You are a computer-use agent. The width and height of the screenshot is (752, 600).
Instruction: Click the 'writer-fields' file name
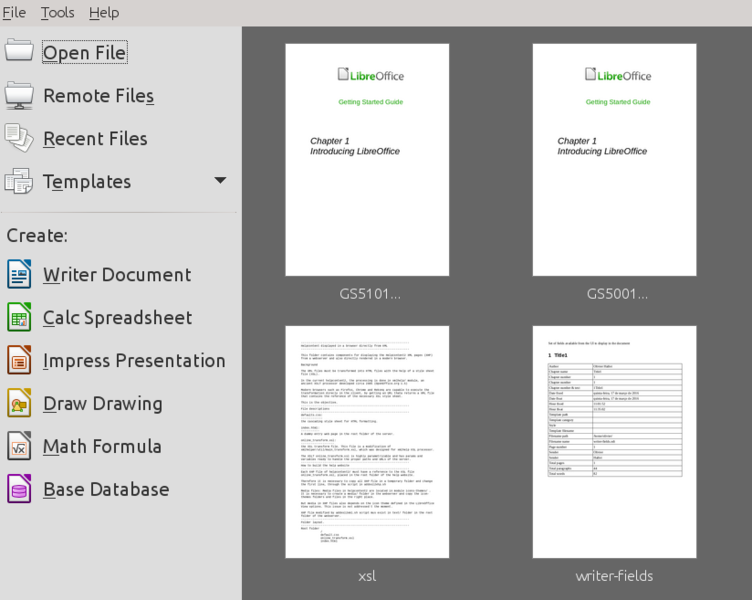click(x=614, y=576)
